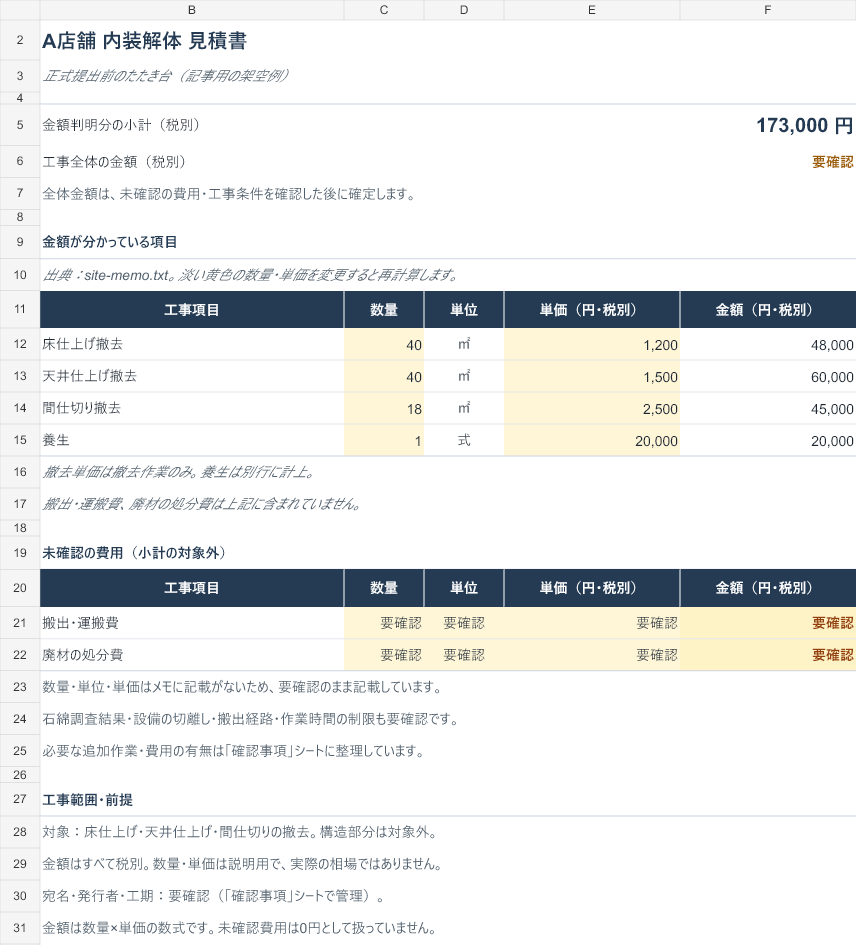Click the 廃材の処分費 item cell
The height and width of the screenshot is (945, 856).
tap(192, 655)
